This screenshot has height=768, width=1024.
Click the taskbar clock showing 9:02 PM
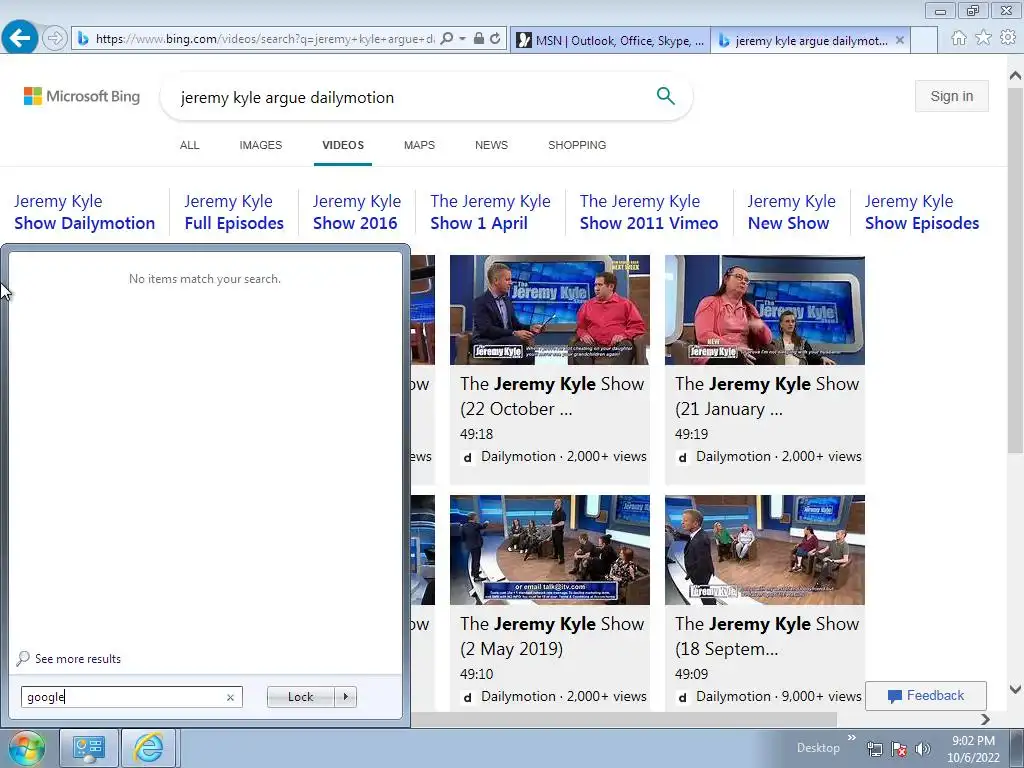point(973,749)
